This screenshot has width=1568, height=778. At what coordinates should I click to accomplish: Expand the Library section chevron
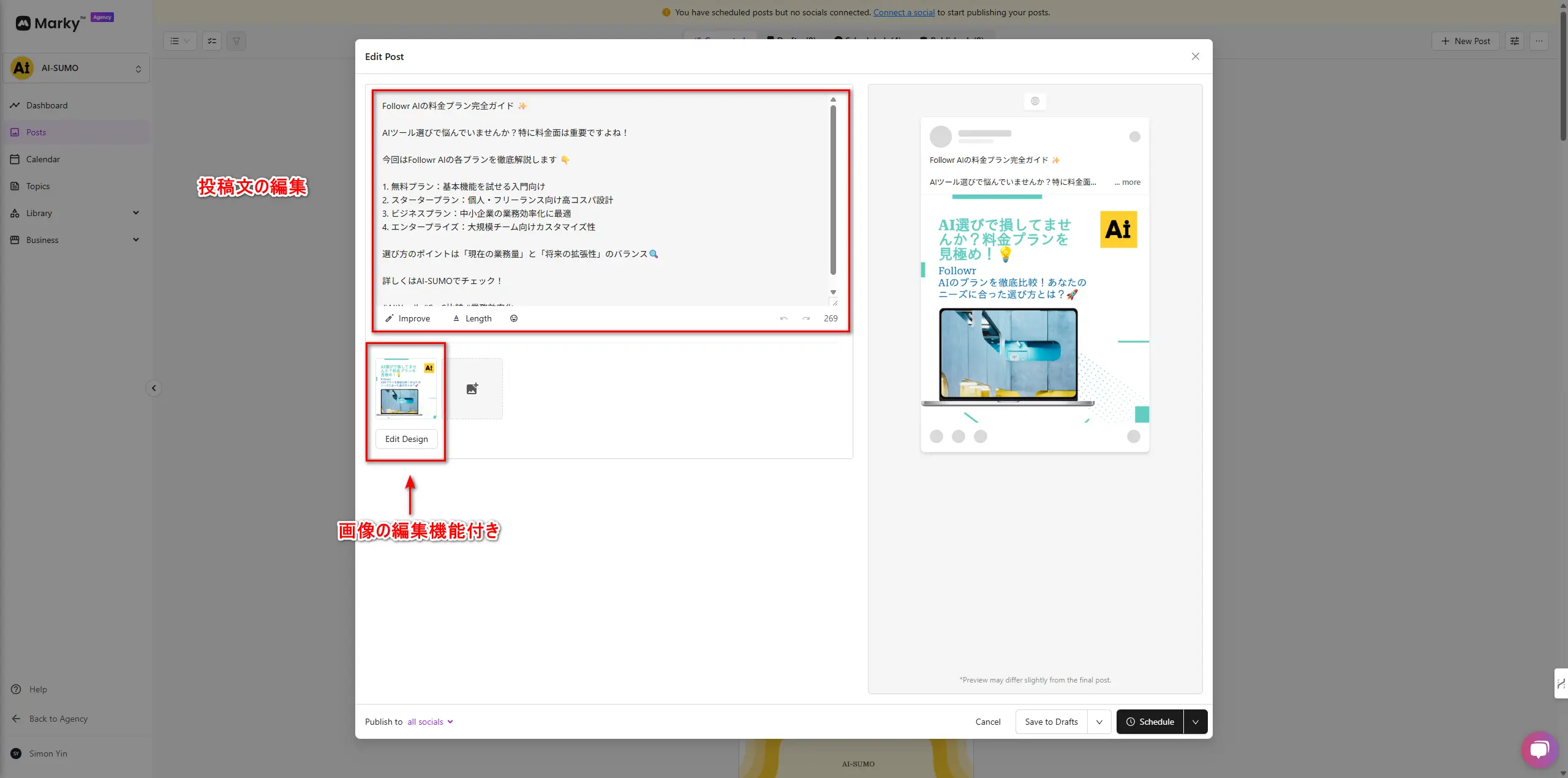click(x=136, y=213)
